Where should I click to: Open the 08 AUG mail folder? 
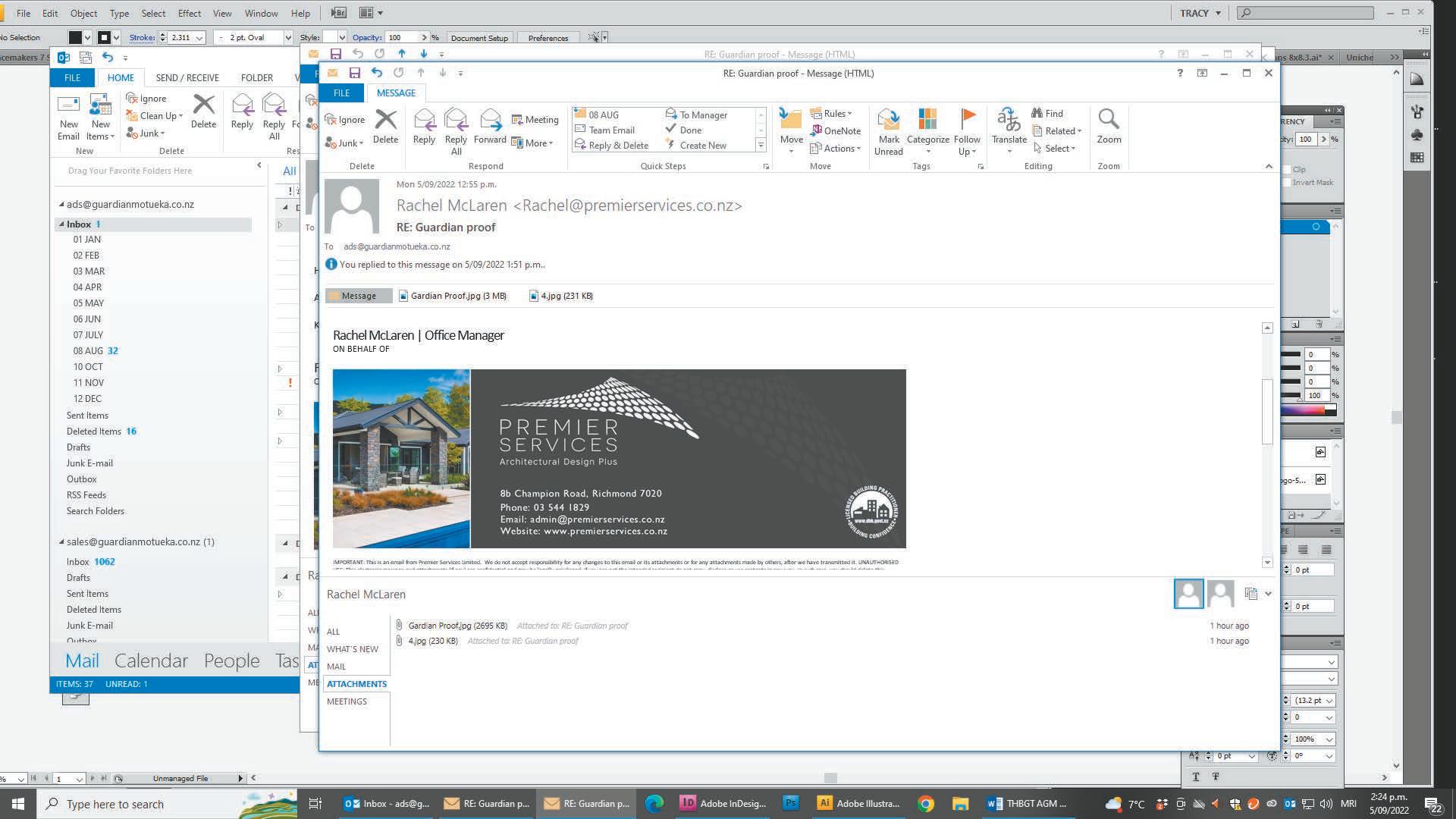point(88,351)
